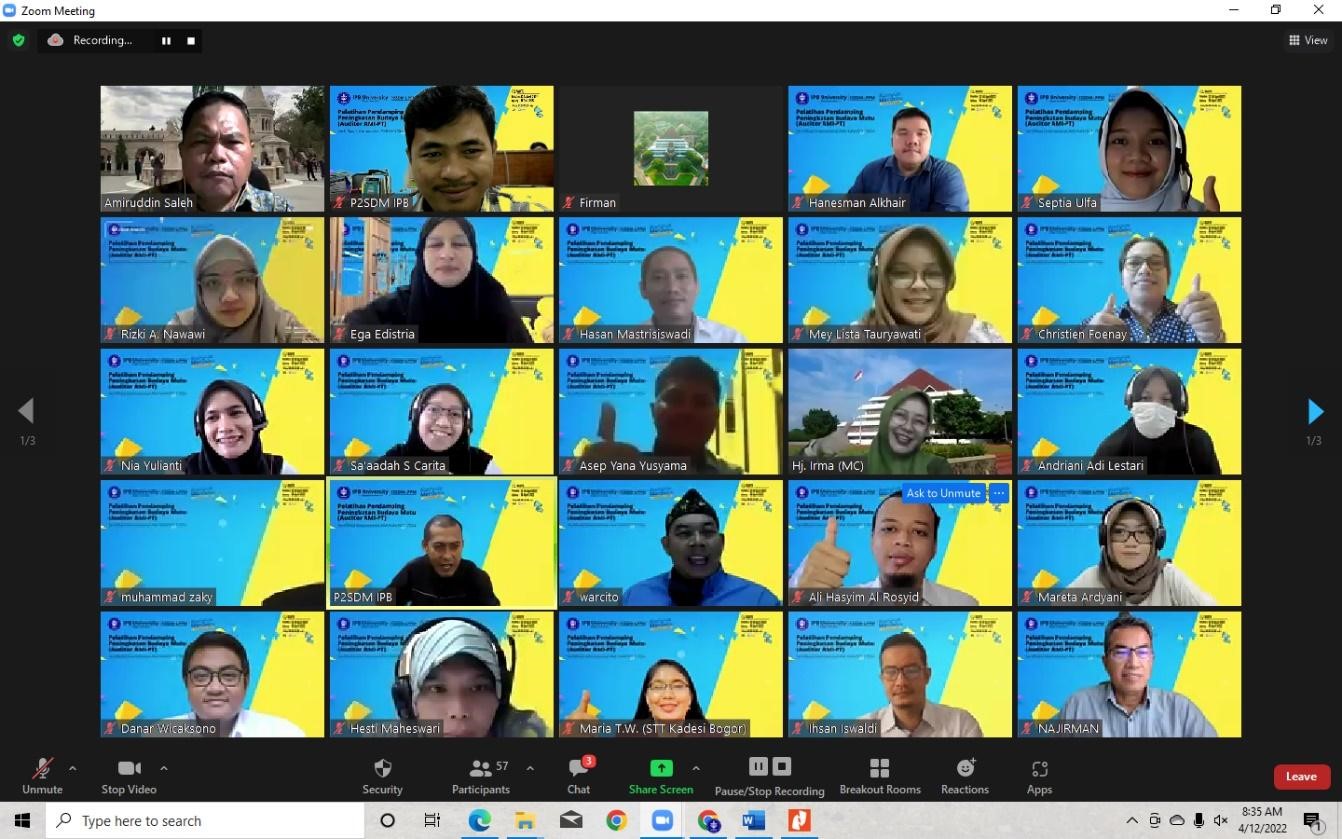1342x839 pixels.
Task: Expand share options arrow beside Share Screen
Action: 696,768
